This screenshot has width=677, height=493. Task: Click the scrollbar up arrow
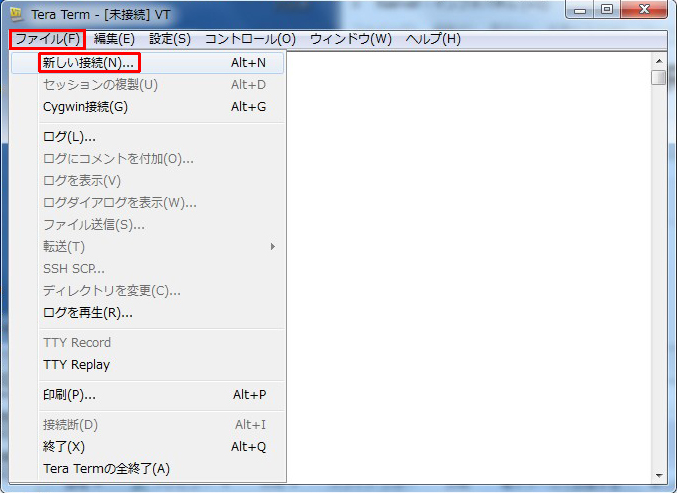pyautogui.click(x=658, y=59)
